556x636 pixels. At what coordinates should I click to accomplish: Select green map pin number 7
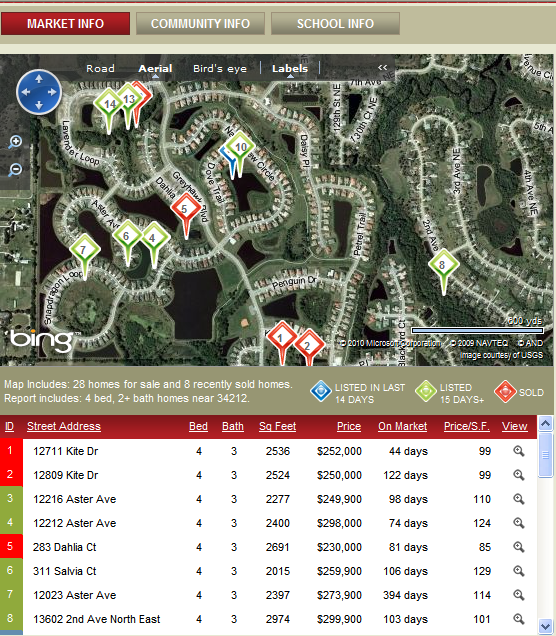(x=84, y=250)
